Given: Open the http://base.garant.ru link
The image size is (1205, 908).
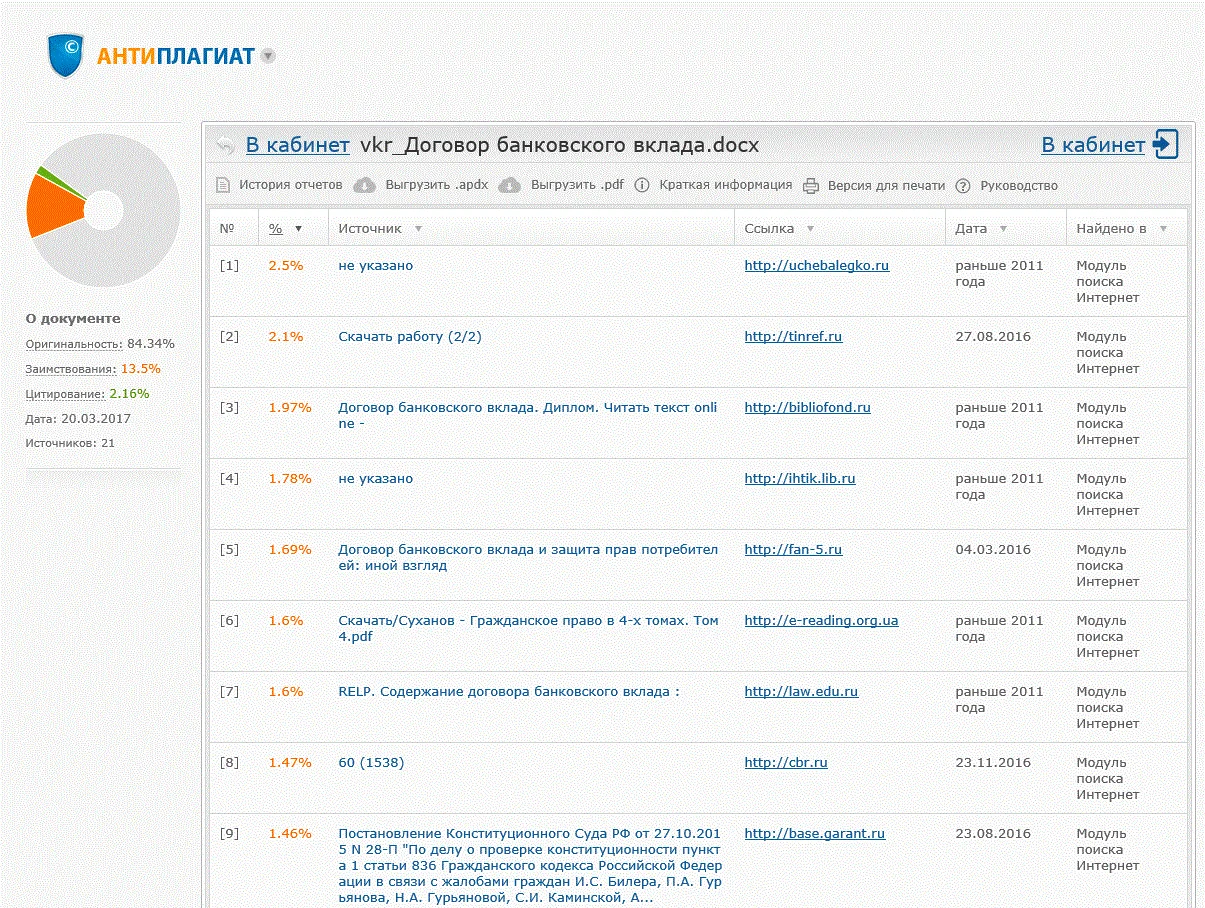Looking at the screenshot, I should pos(814,834).
